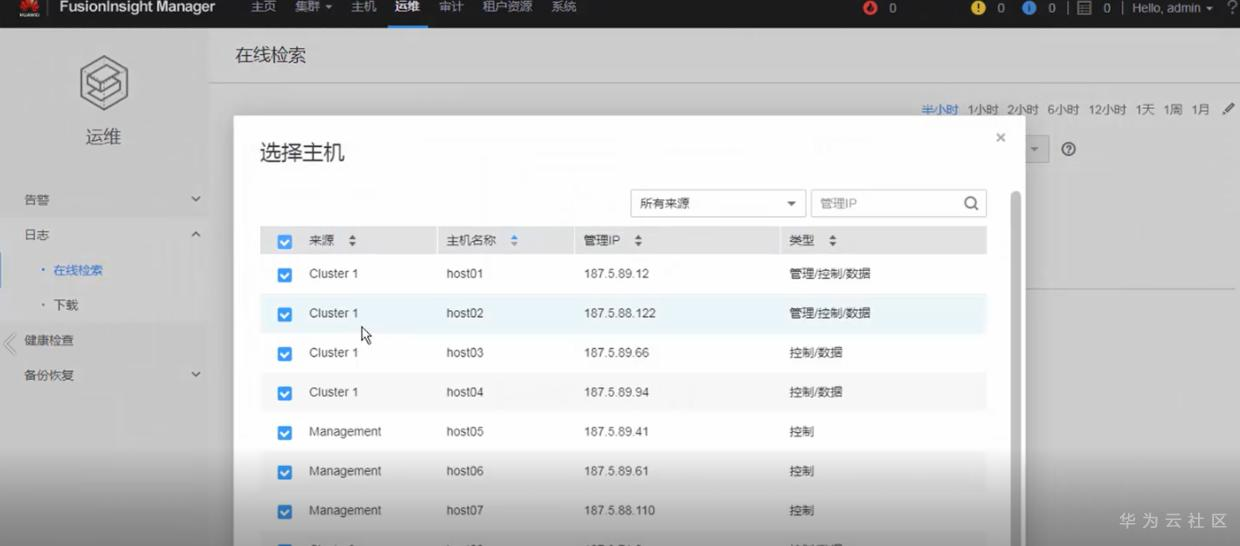Open the 系统 menu

coord(564,7)
